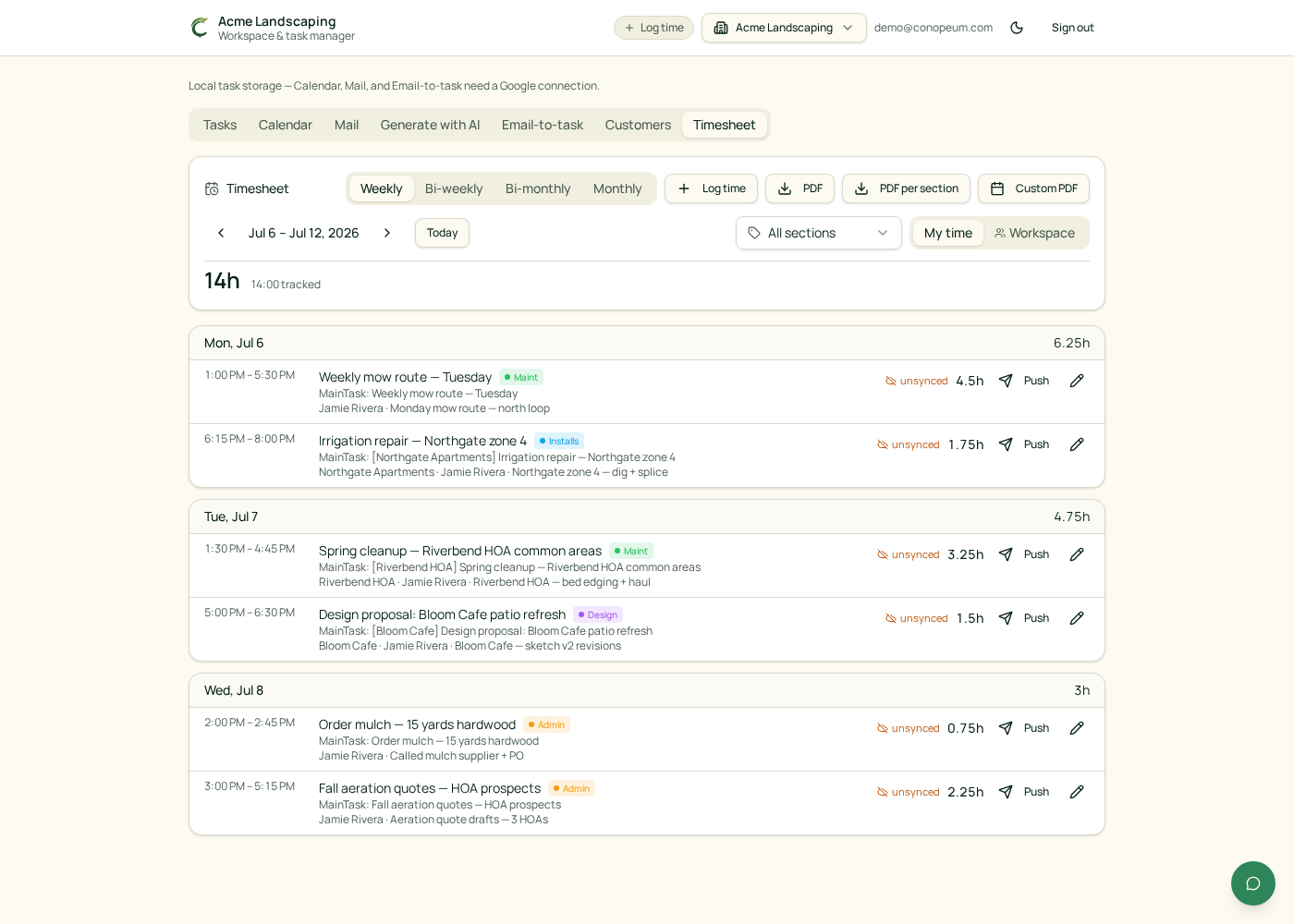
Task: Push the Weekly mow route entry
Action: 1024,381
